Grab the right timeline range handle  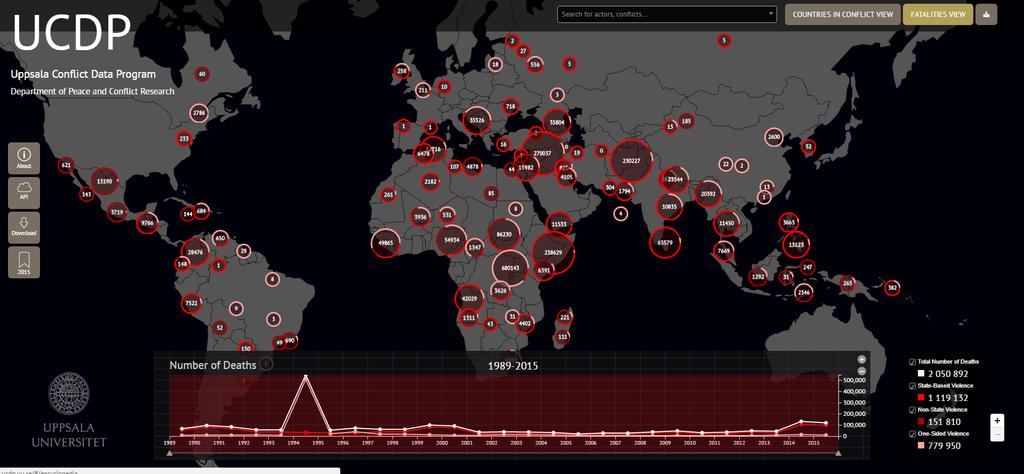coord(839,452)
